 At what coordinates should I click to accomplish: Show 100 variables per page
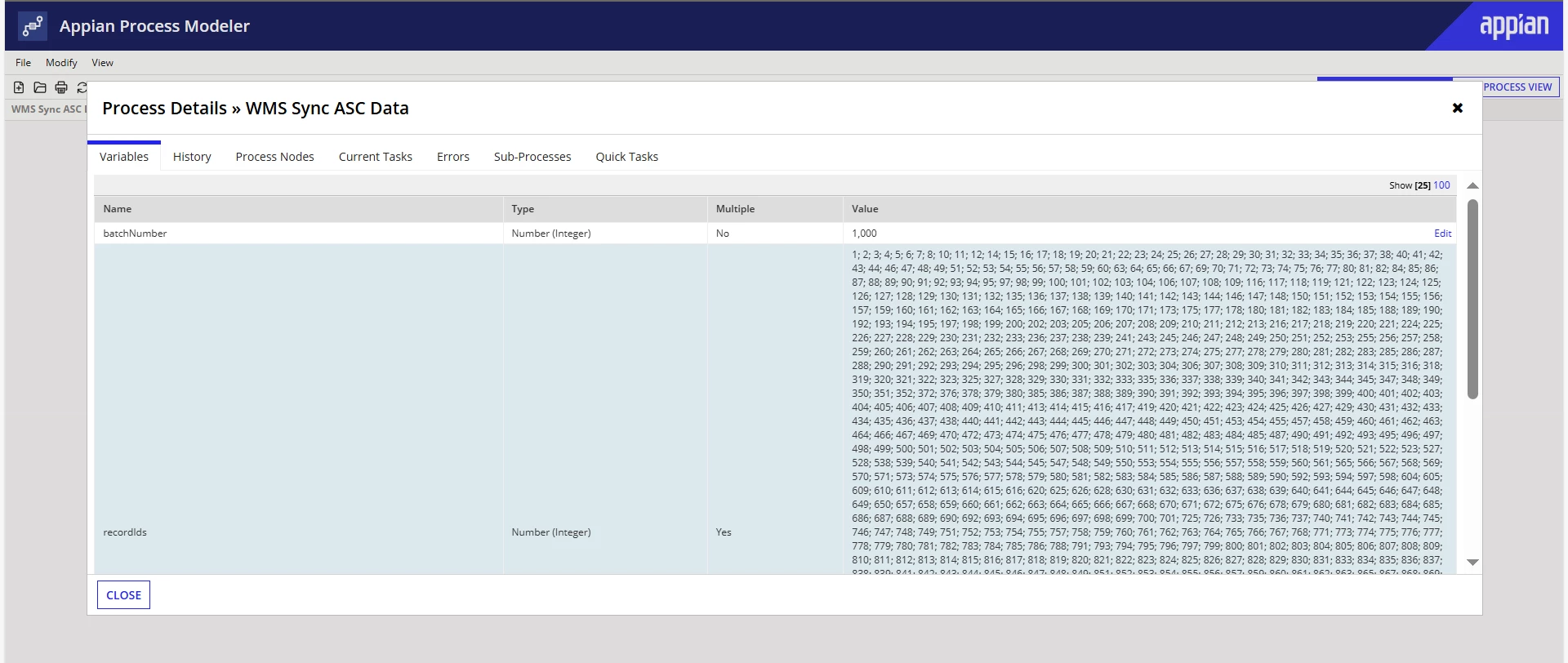point(1442,185)
